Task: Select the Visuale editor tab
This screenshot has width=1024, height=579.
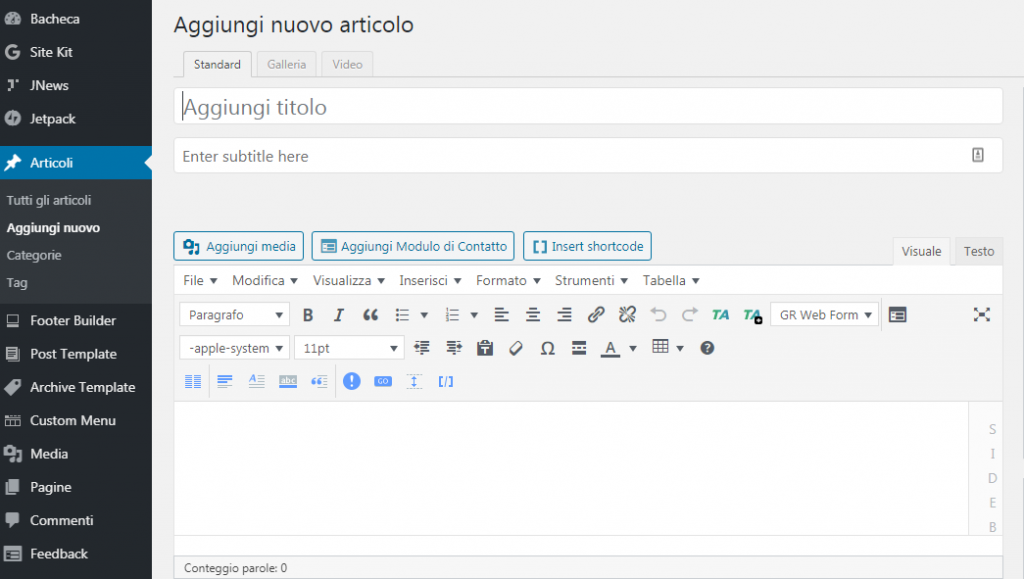Action: click(x=921, y=251)
